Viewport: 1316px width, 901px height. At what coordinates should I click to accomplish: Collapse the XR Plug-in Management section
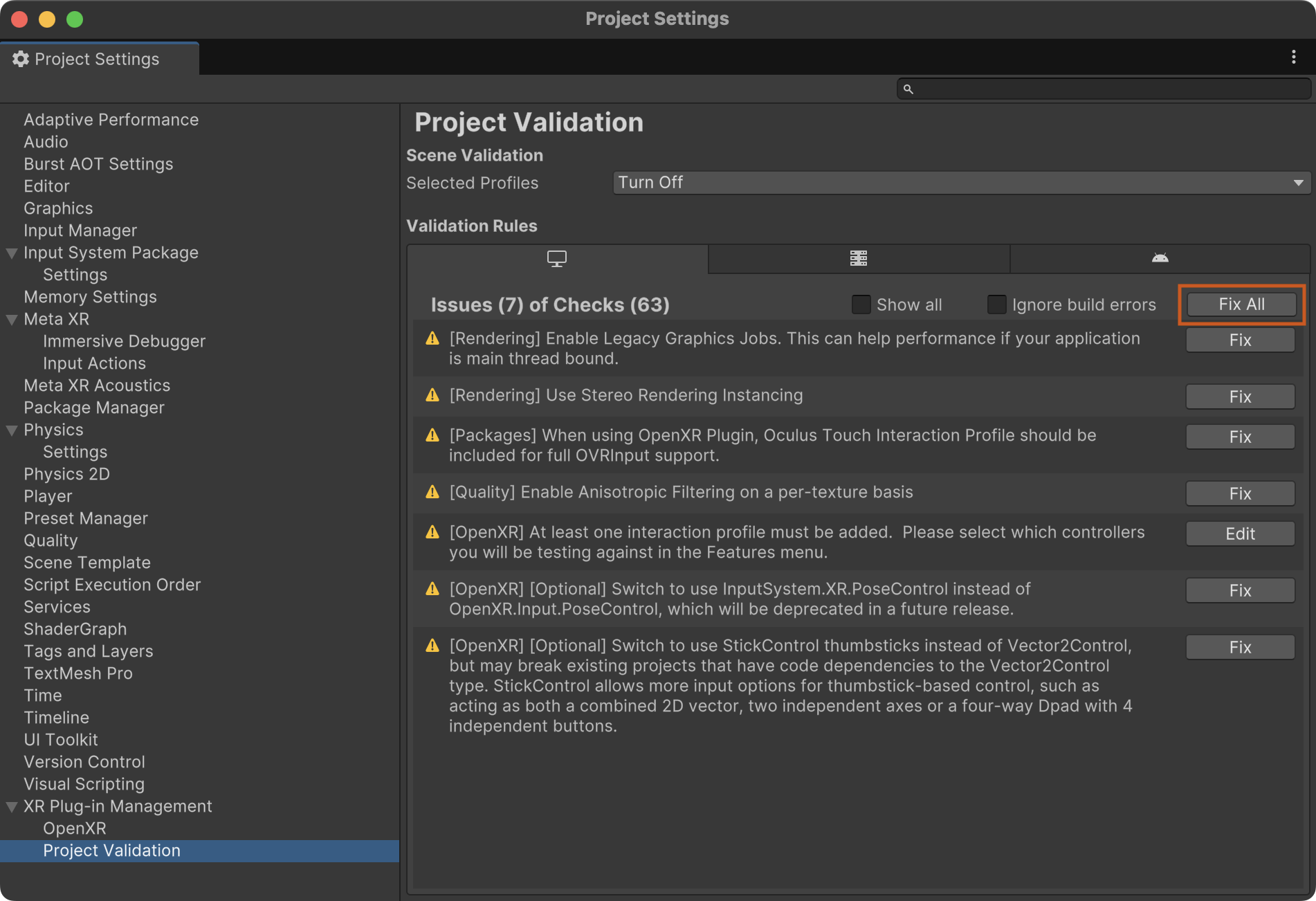(11, 806)
